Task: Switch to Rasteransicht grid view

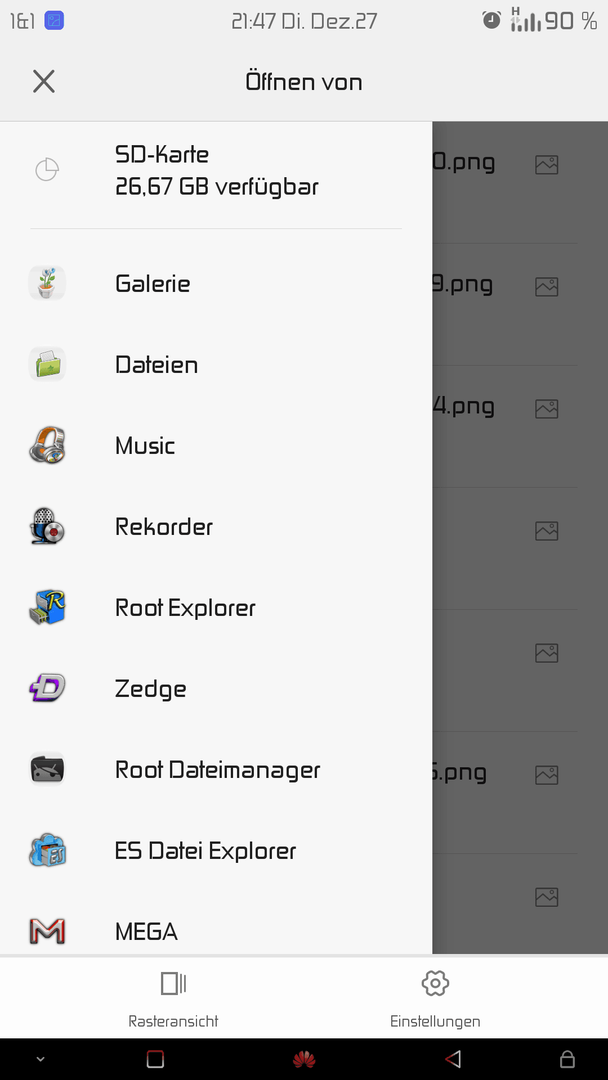Action: 173,997
